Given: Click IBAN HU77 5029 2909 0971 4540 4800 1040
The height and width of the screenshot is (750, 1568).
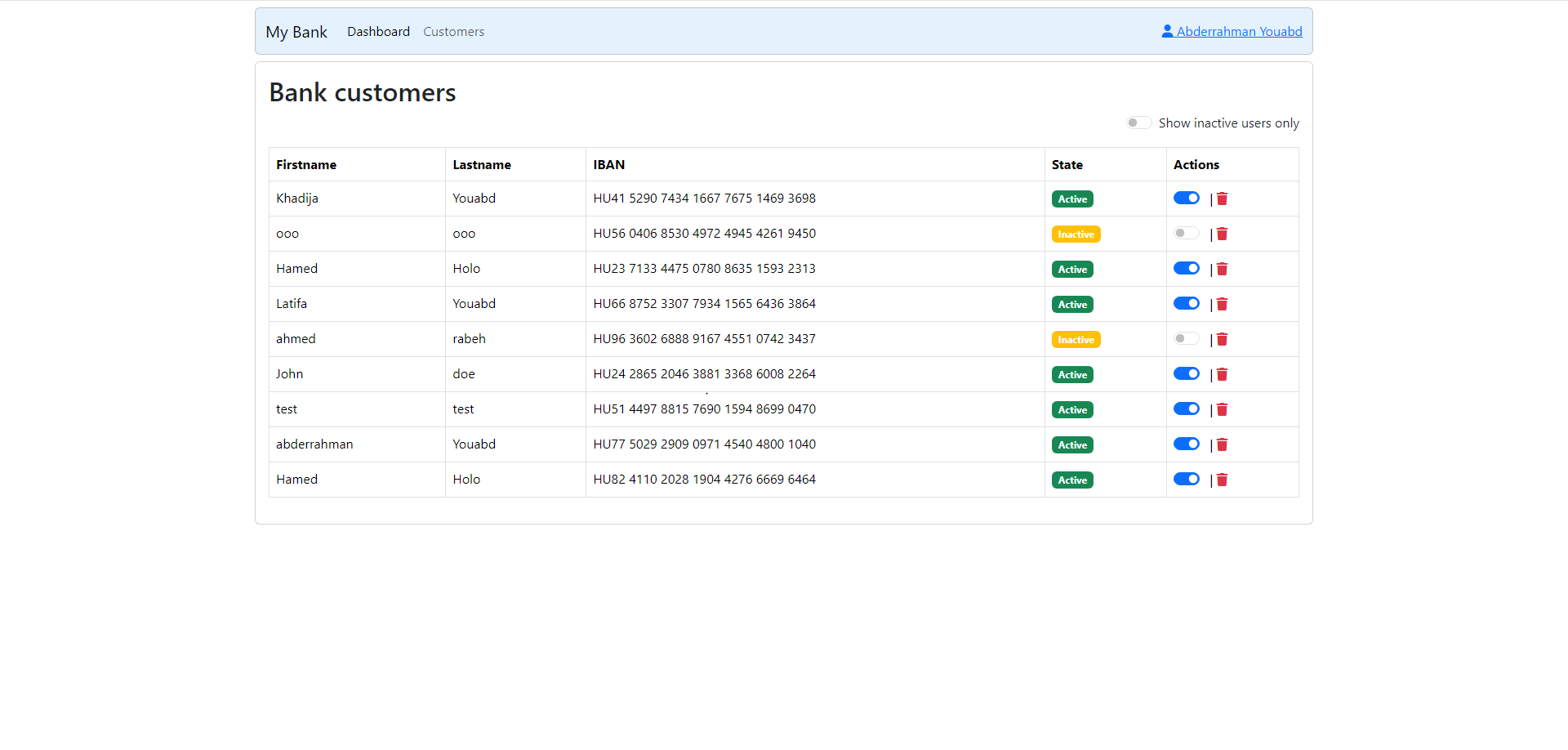Looking at the screenshot, I should (x=704, y=444).
